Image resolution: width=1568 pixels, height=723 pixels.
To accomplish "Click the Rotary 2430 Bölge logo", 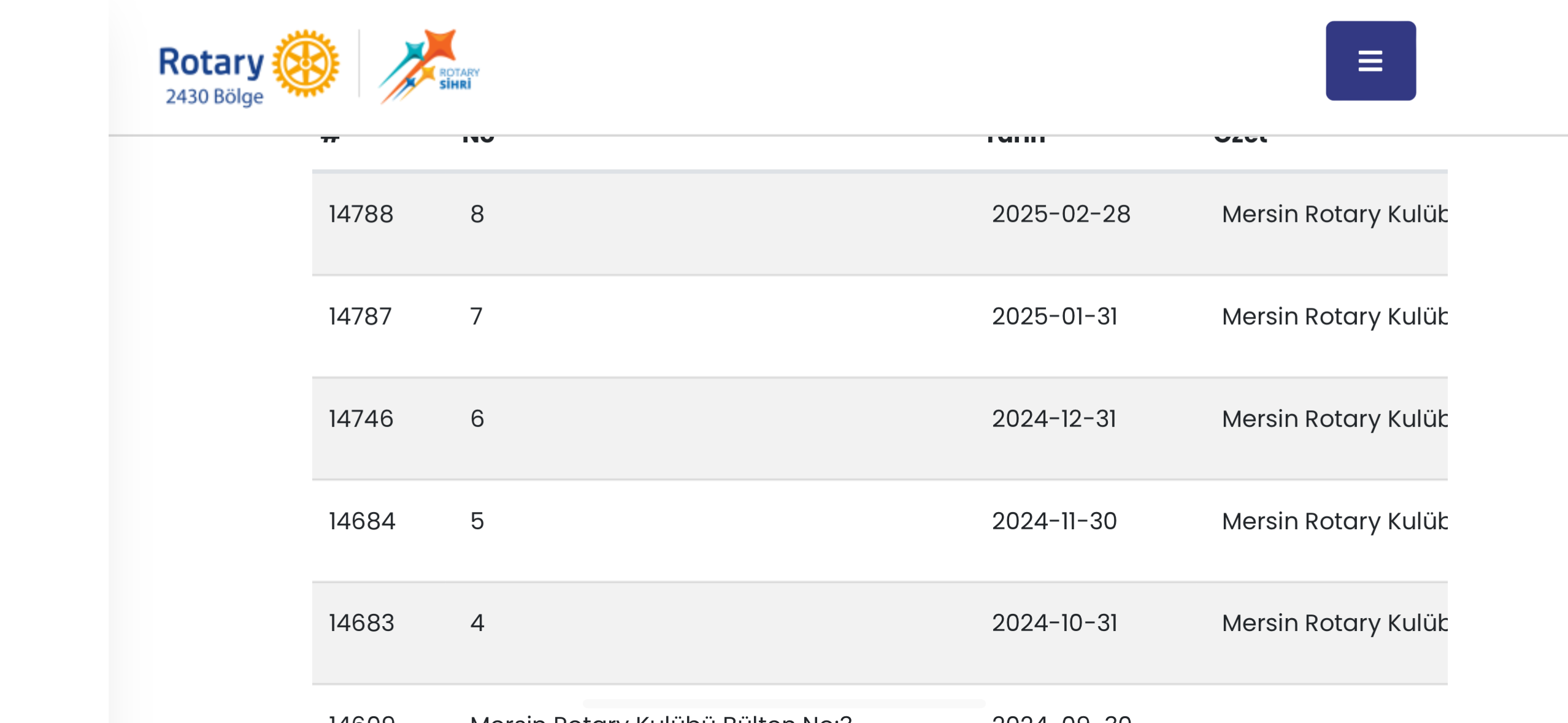I will (x=248, y=67).
